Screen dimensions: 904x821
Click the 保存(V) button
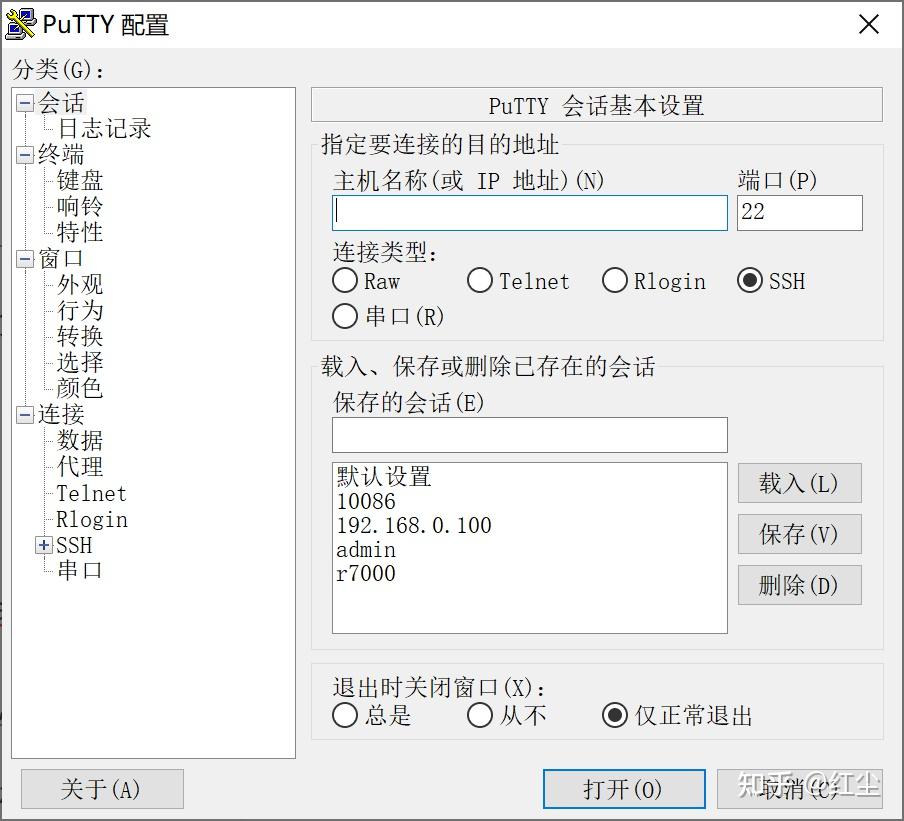799,533
